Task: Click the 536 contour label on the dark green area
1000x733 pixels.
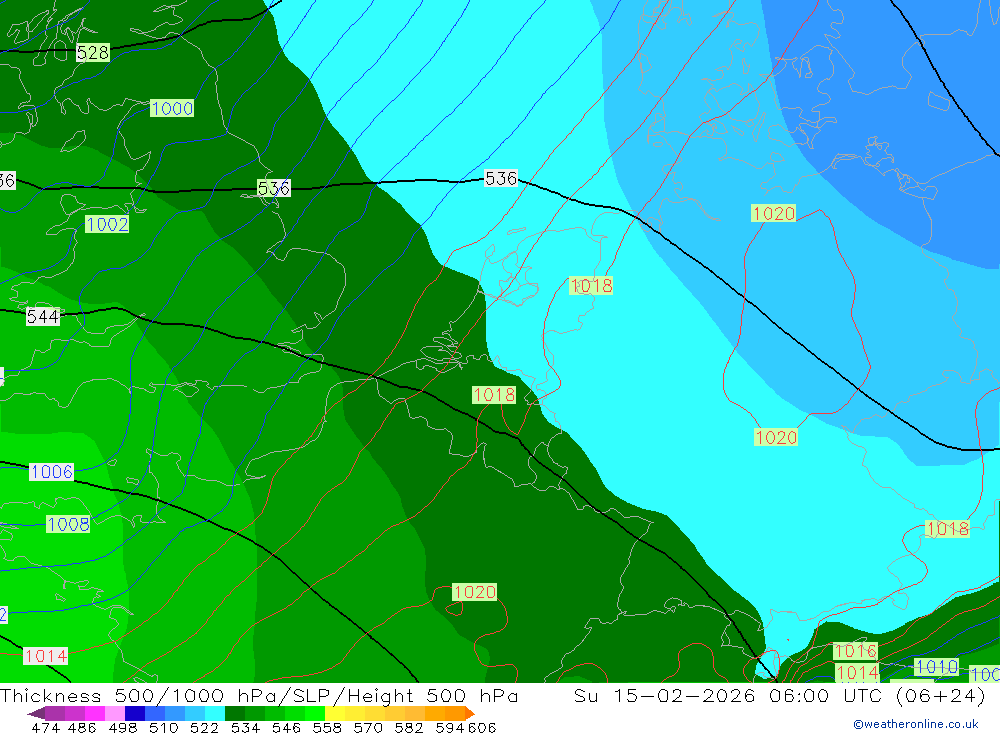Action: (274, 188)
